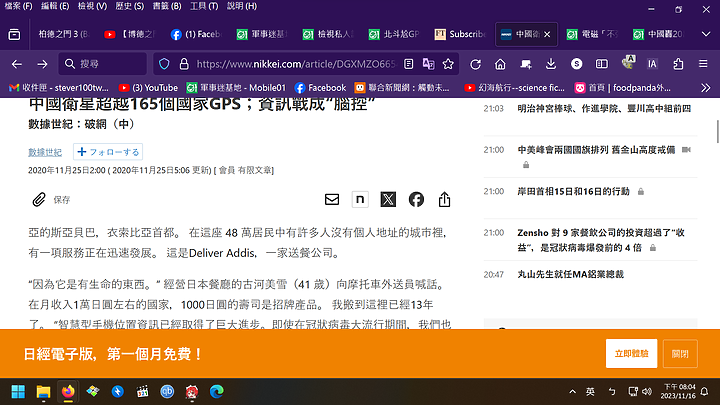The image size is (720, 405).
Task: Switch to the 柏德之門 3 tab
Action: point(63,34)
